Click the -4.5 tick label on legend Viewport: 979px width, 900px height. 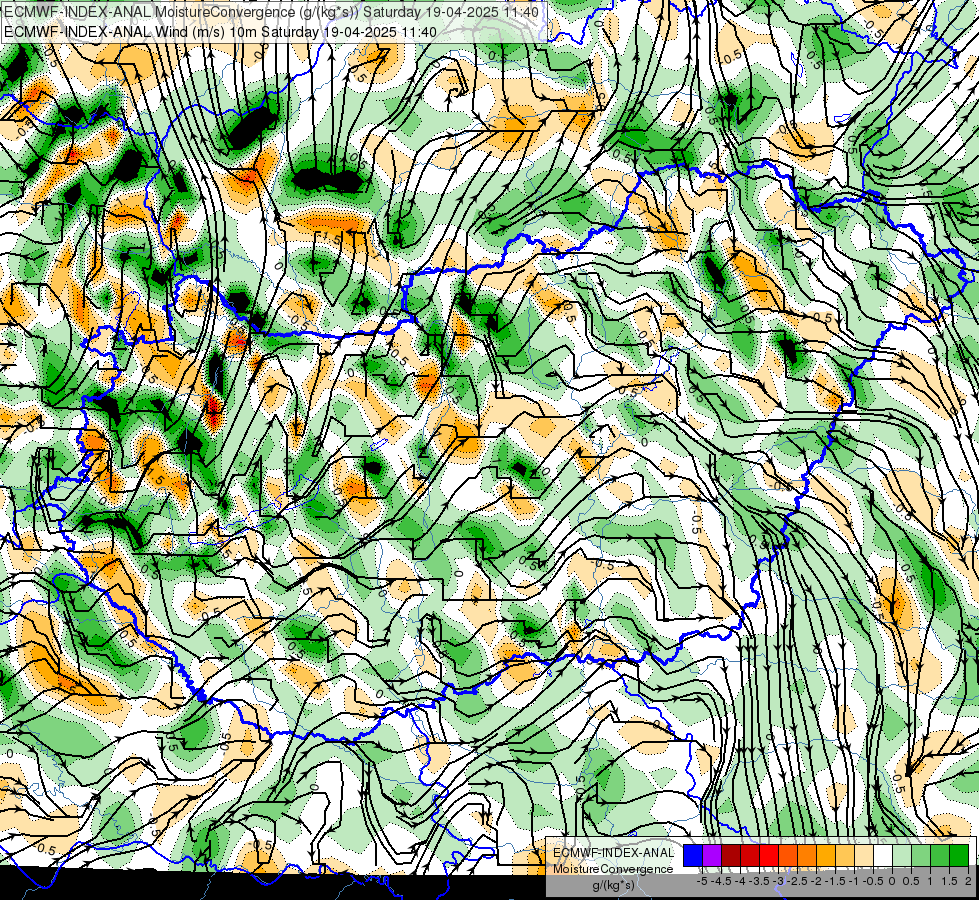coord(722,881)
